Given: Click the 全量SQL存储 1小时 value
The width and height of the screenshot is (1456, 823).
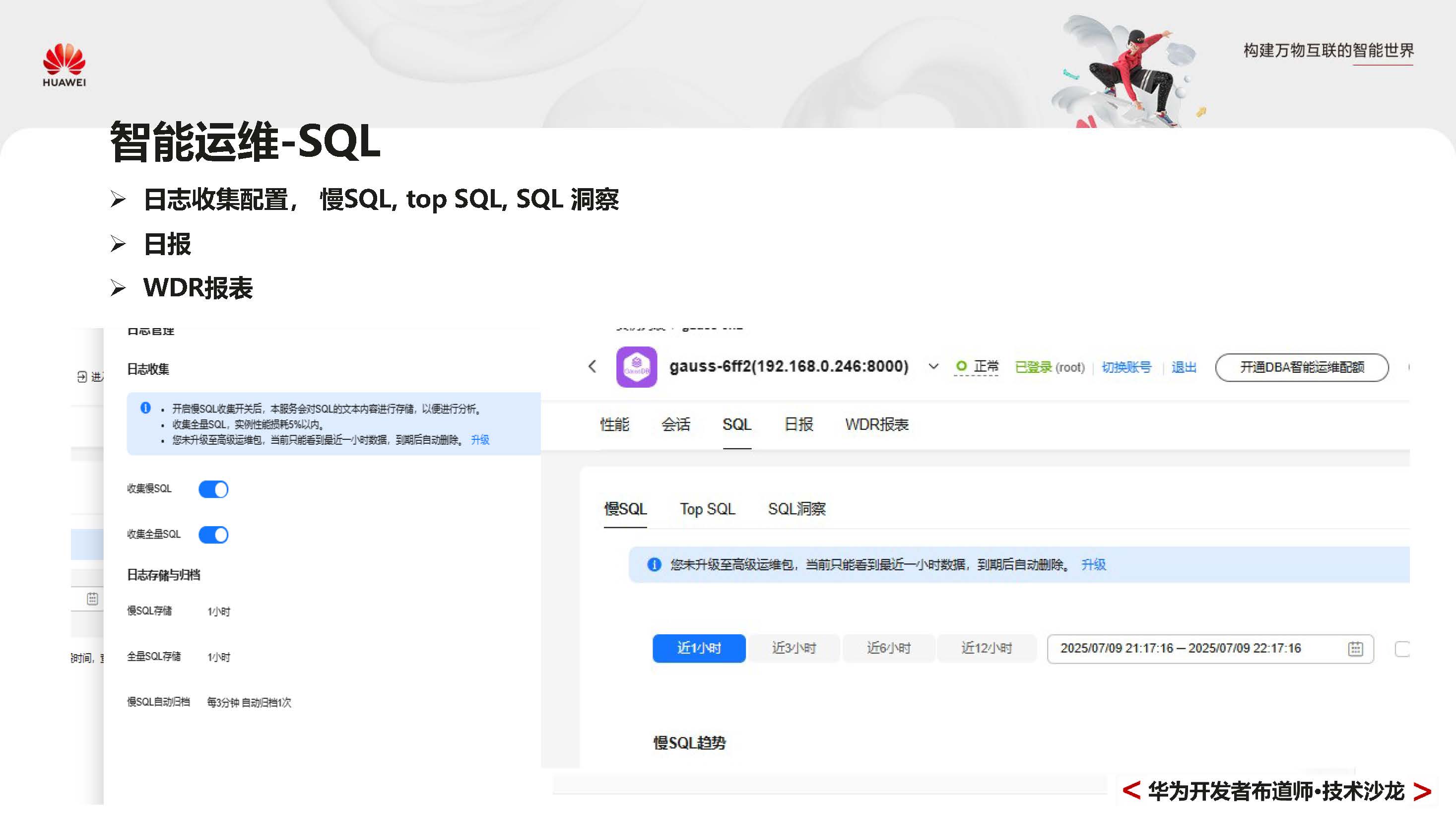Looking at the screenshot, I should (219, 657).
